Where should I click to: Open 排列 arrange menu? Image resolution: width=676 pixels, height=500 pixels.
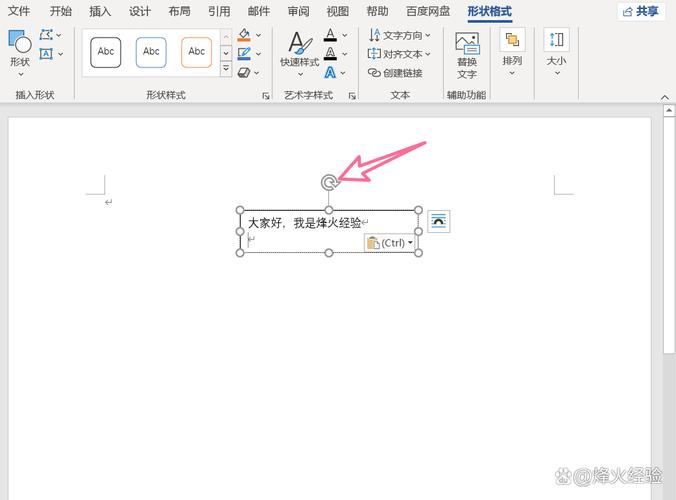tap(512, 53)
